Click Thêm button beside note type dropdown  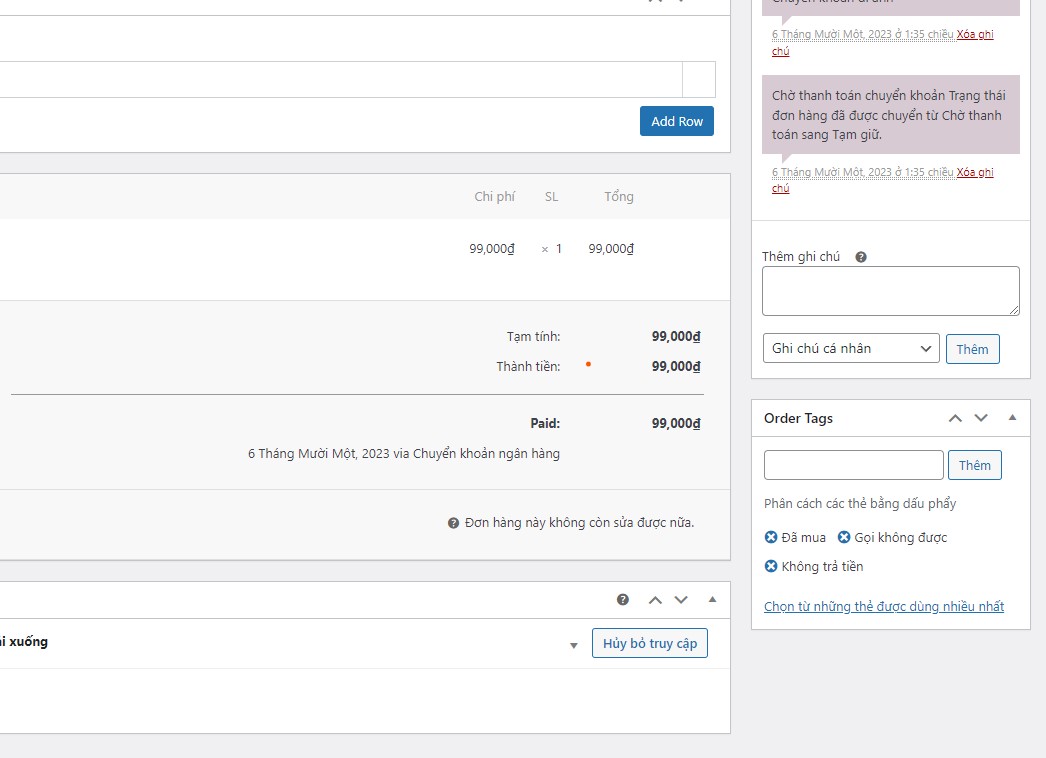972,349
